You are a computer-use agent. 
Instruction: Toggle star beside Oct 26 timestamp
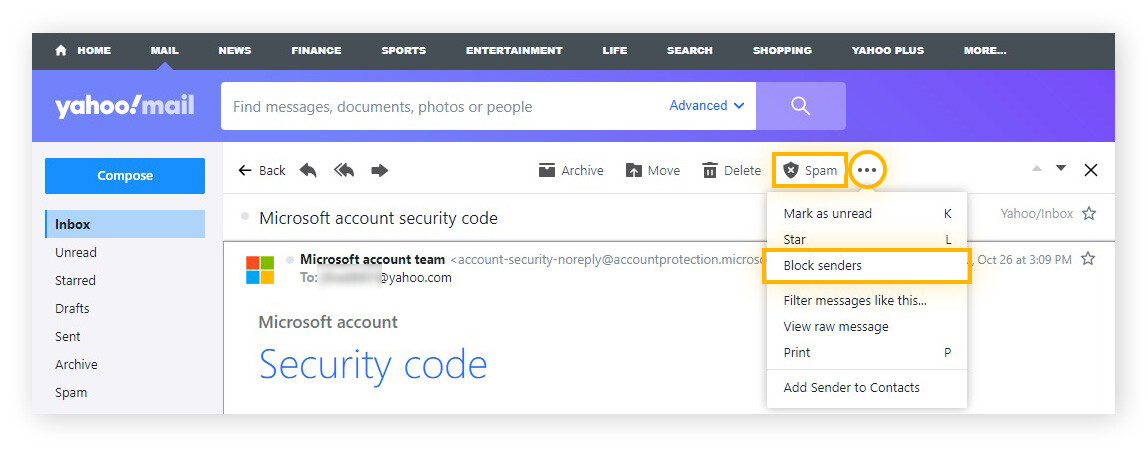(x=1089, y=259)
